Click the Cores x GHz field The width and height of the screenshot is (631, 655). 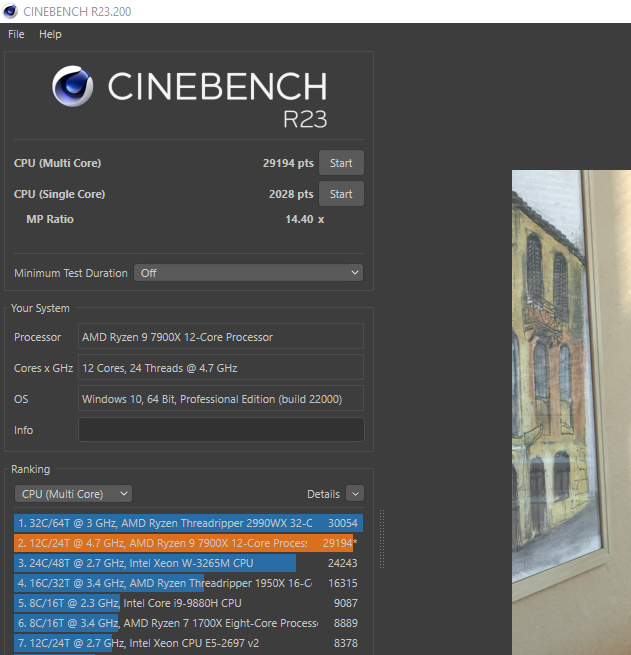tap(221, 368)
